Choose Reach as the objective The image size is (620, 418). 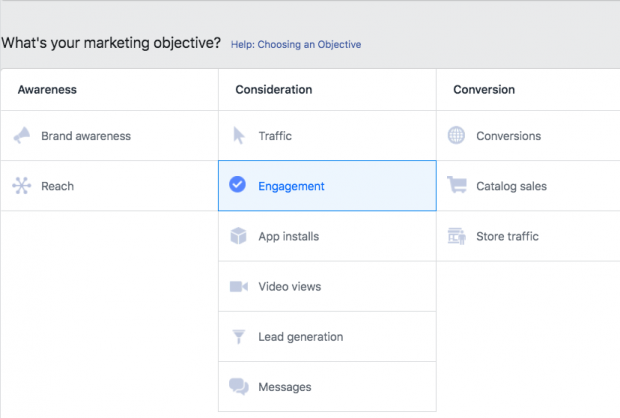57,186
